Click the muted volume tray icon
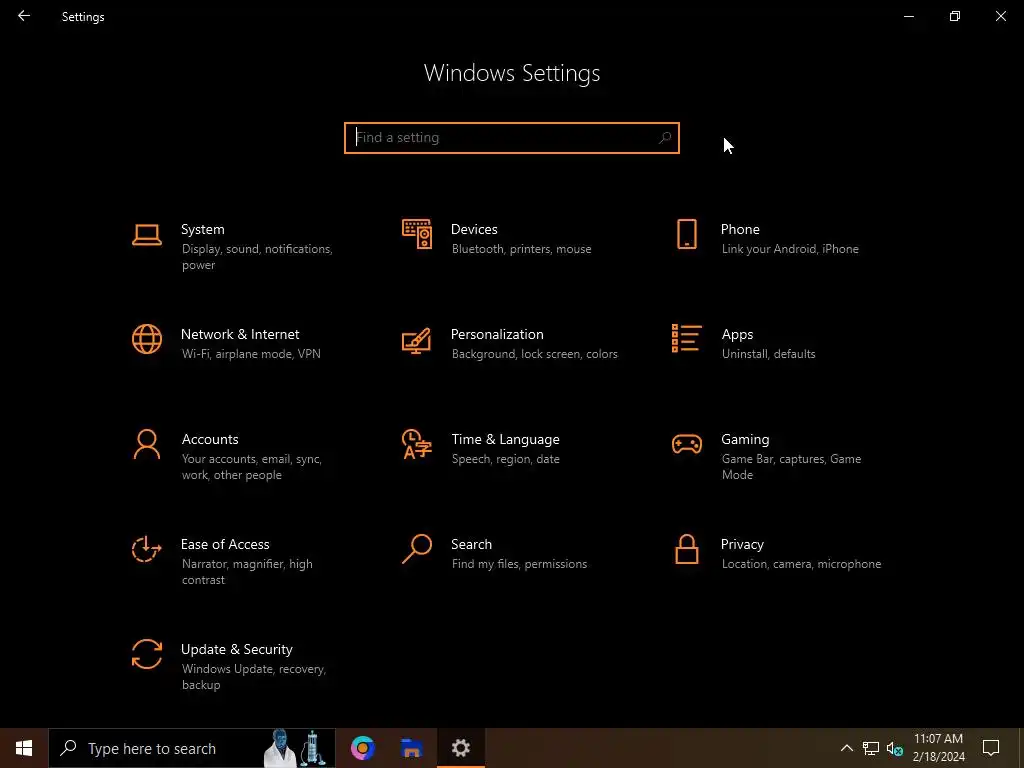The height and width of the screenshot is (768, 1024). point(895,748)
